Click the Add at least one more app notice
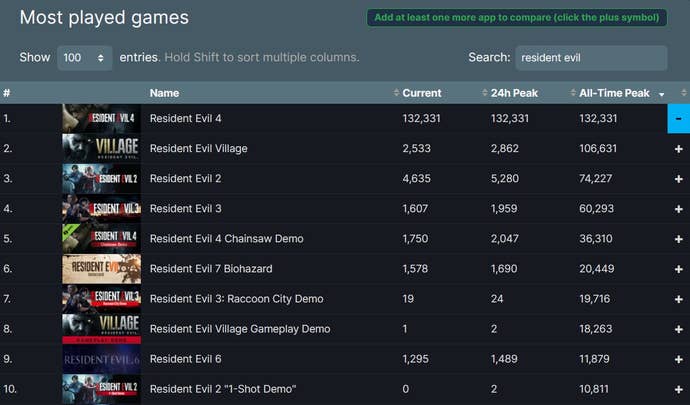This screenshot has height=405, width=690. 517,18
